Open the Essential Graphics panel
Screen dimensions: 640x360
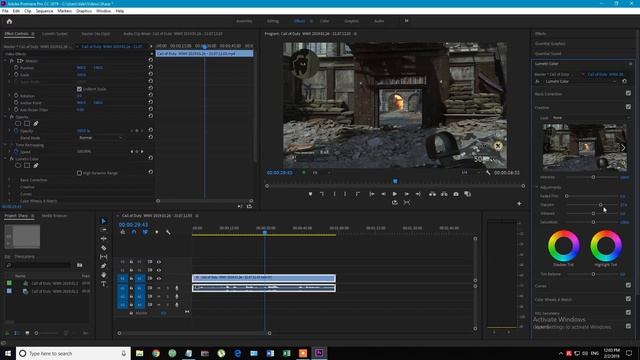[x=550, y=43]
